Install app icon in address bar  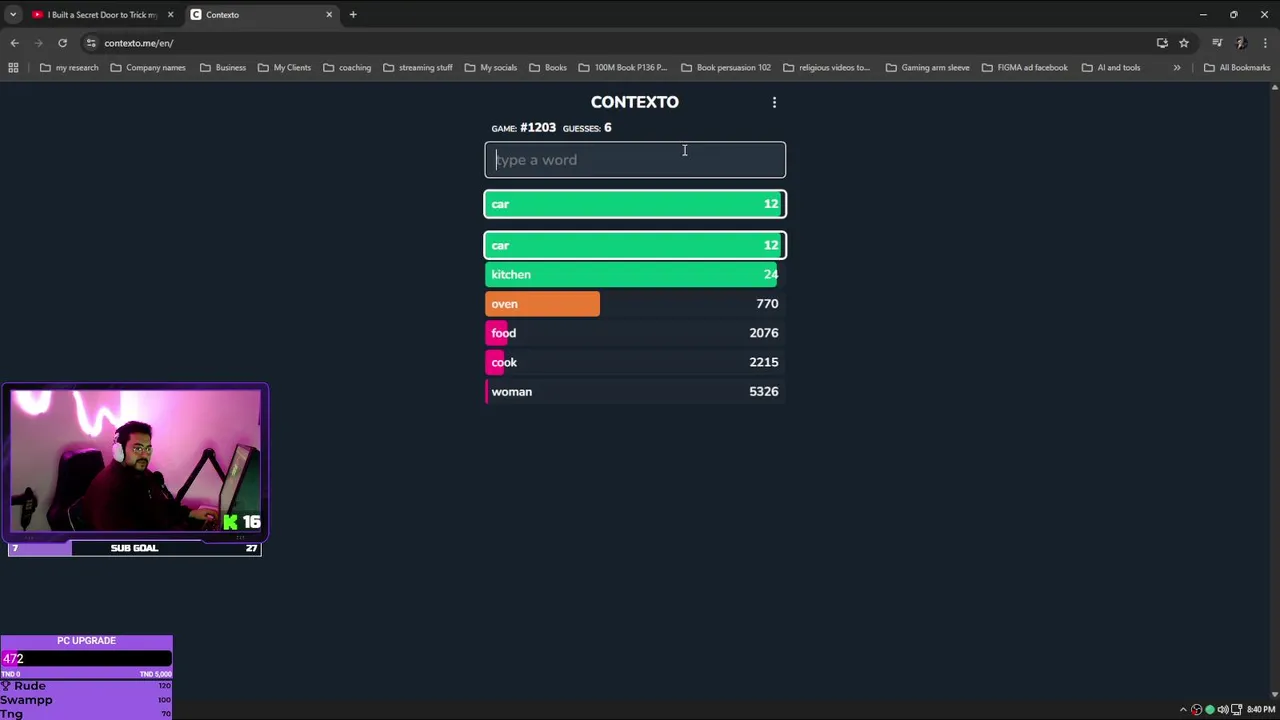[x=1162, y=43]
